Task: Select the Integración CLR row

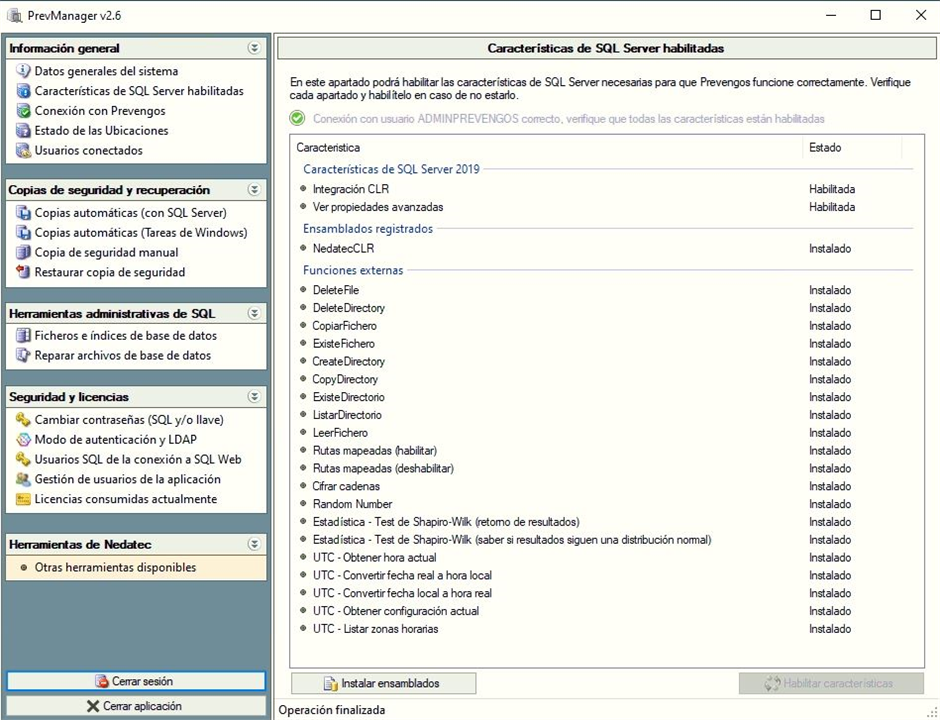Action: coord(350,189)
